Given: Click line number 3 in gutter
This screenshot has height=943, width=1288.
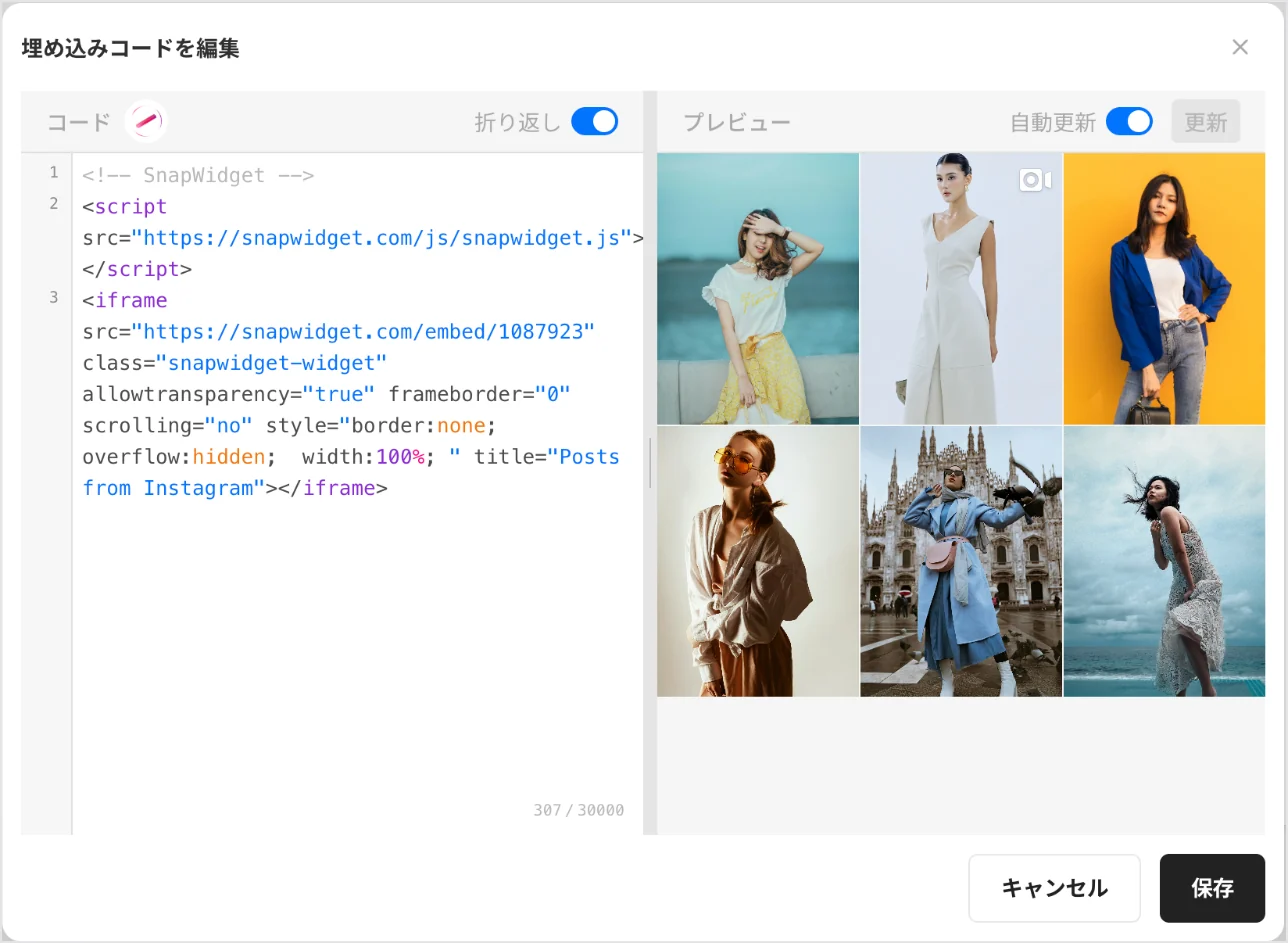Looking at the screenshot, I should coord(53,298).
